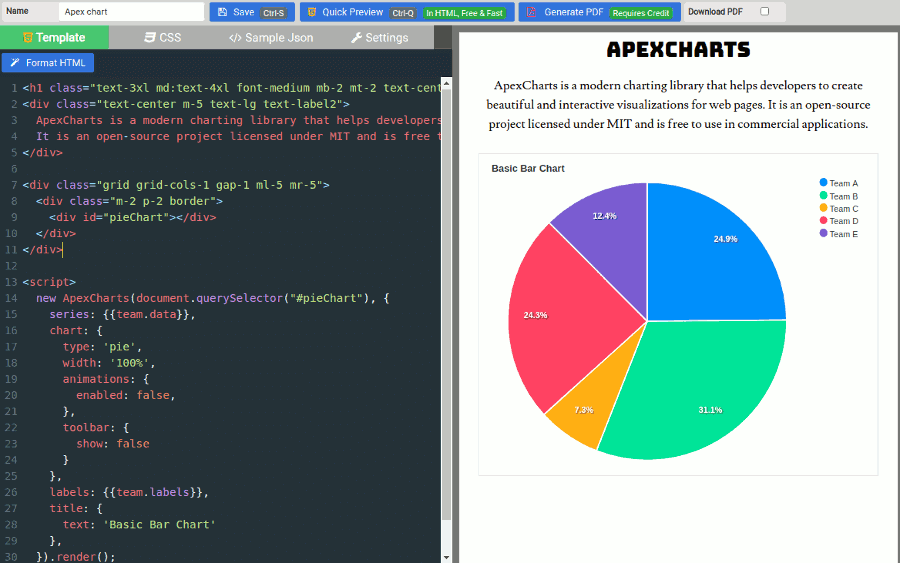Viewport: 900px width, 563px height.
Task: Click code line 9 with id="pieChart"
Action: (x=133, y=218)
